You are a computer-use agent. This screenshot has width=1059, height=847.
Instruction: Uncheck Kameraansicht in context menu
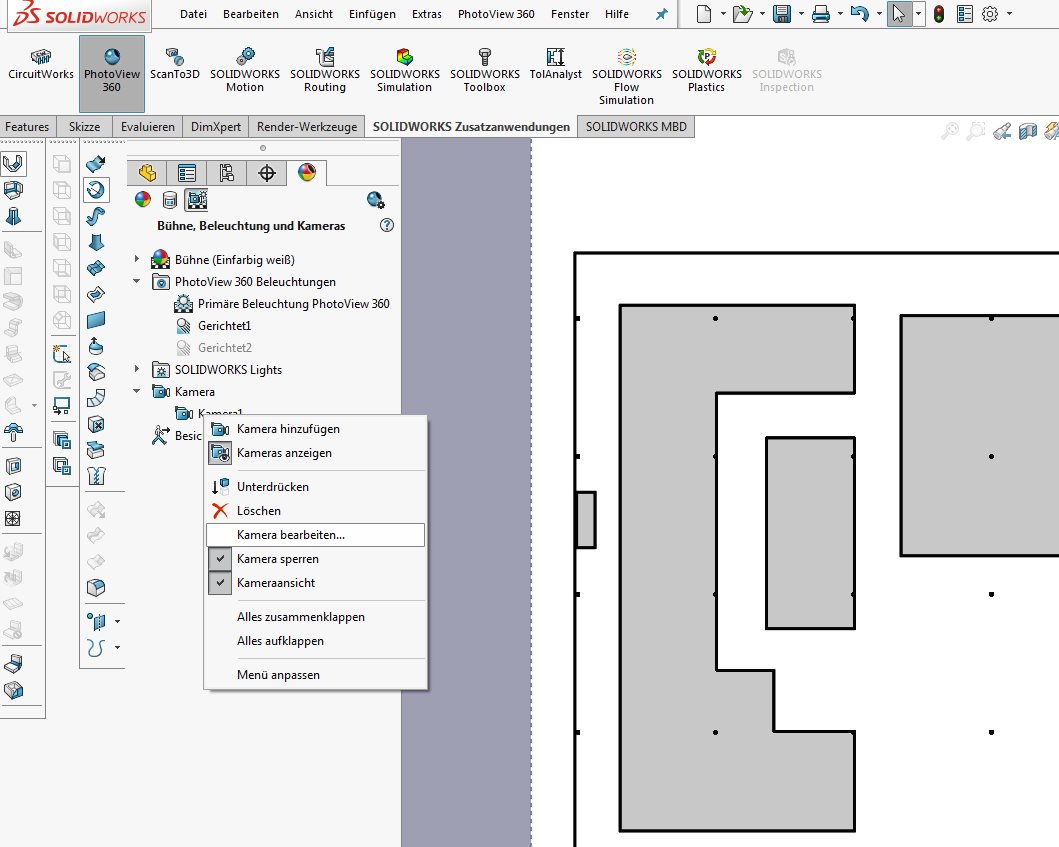click(x=275, y=583)
